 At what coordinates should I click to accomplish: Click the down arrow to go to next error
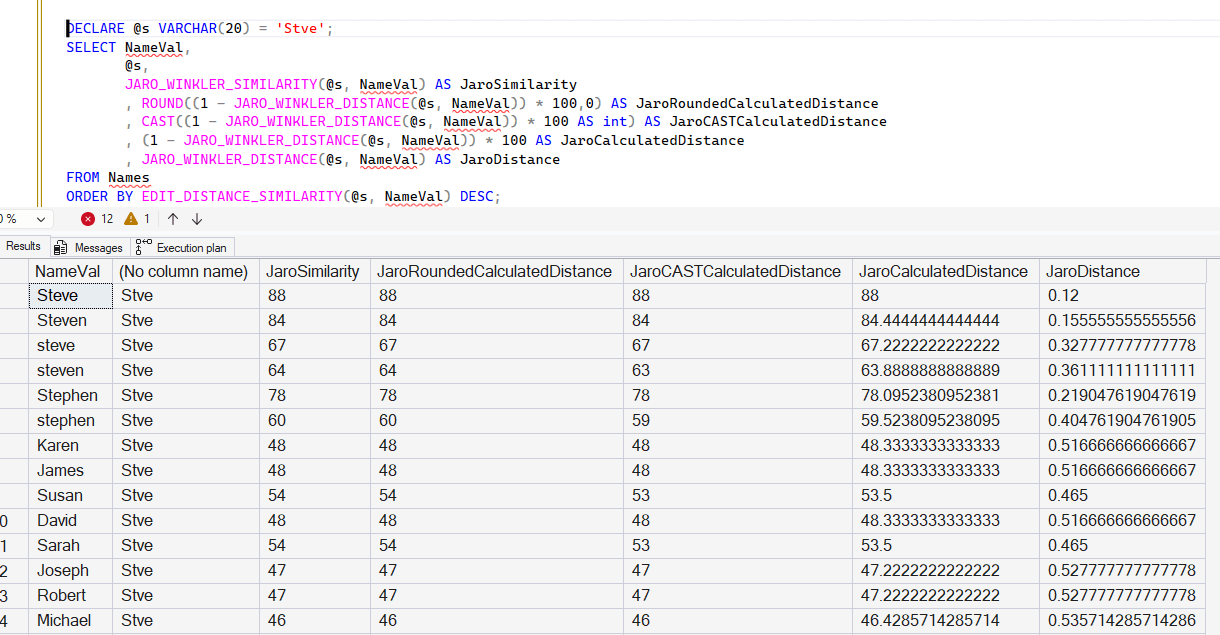[x=196, y=219]
